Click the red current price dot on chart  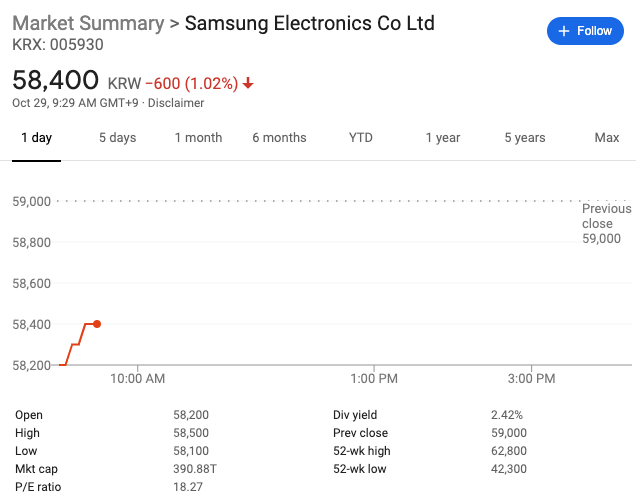click(97, 324)
